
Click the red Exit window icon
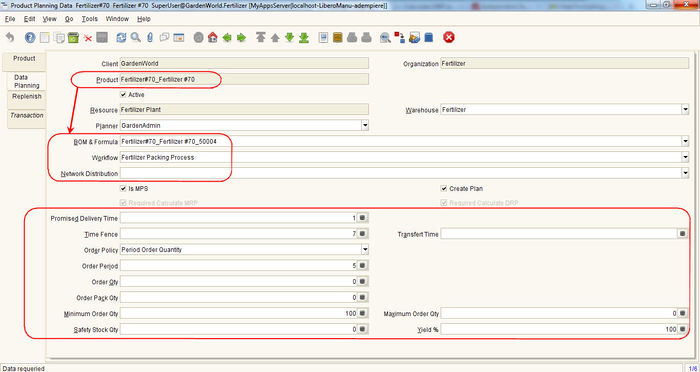click(x=449, y=38)
